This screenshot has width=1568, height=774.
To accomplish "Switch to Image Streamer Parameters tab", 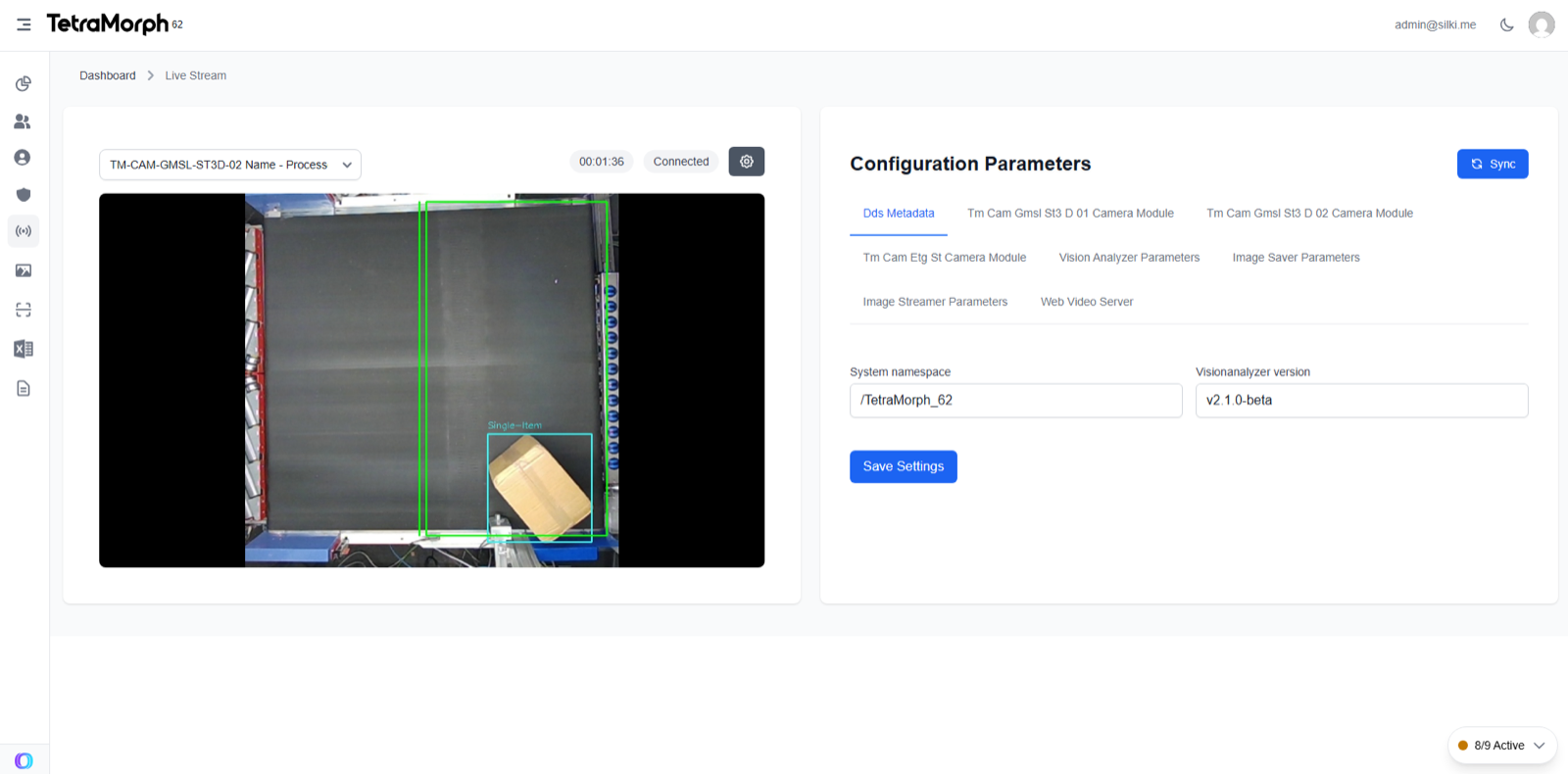I will click(935, 302).
